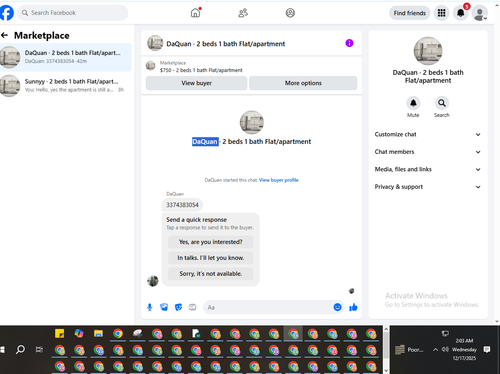Open Sticky Notes in taskbar
500x374 pixels.
(x=60, y=333)
